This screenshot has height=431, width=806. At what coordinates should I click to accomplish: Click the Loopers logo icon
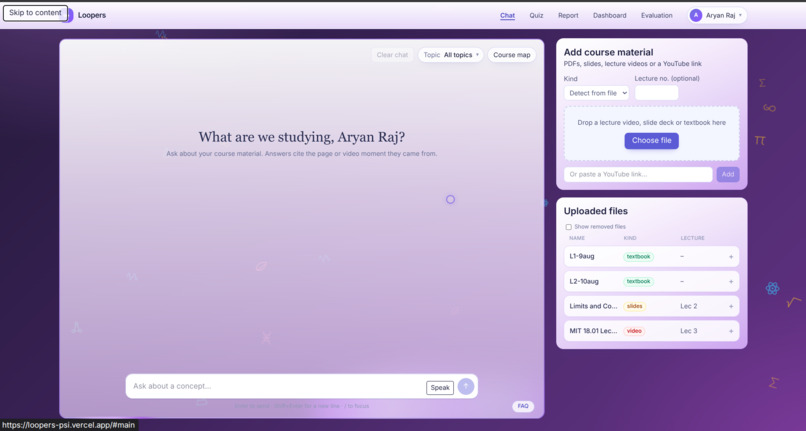pyautogui.click(x=69, y=15)
